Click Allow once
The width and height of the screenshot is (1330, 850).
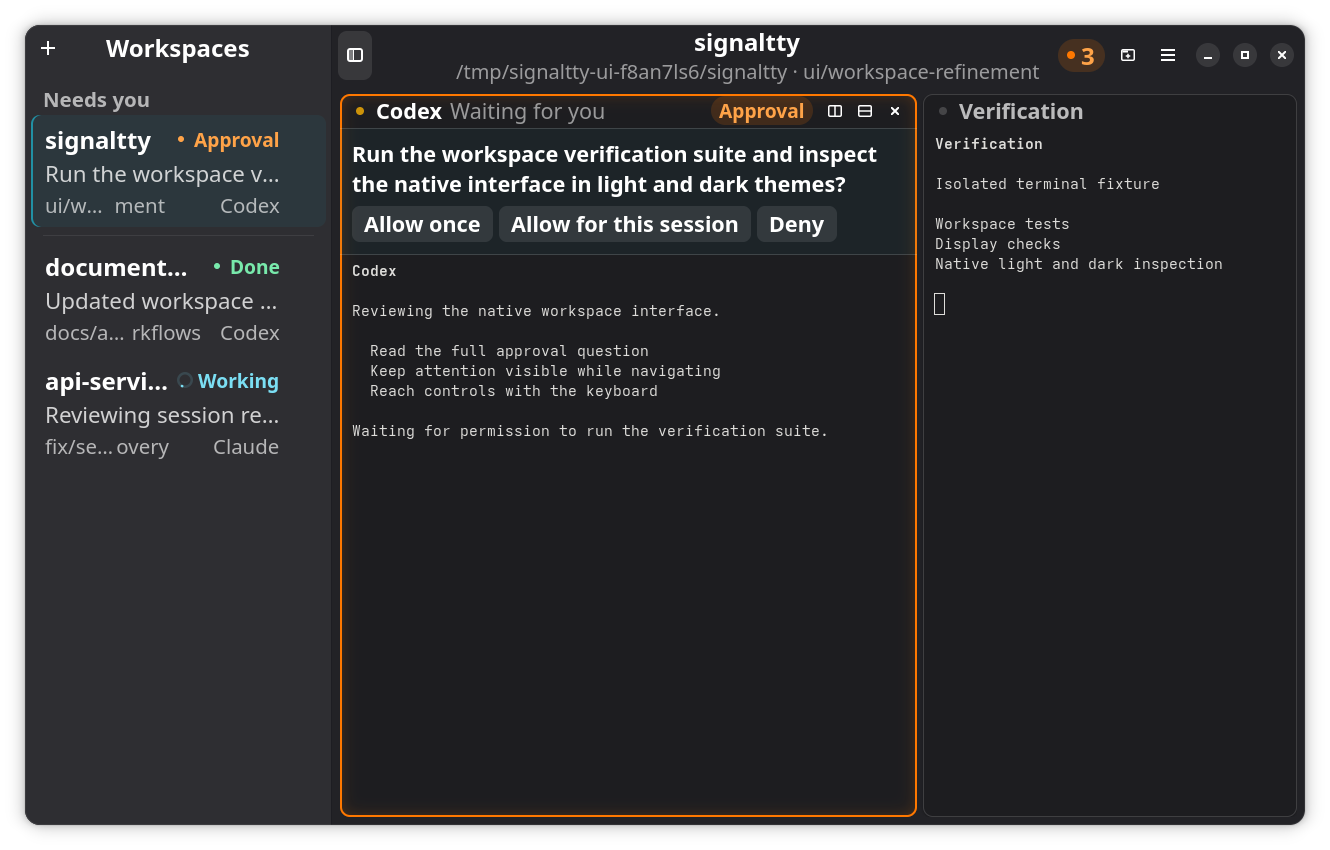tap(422, 224)
